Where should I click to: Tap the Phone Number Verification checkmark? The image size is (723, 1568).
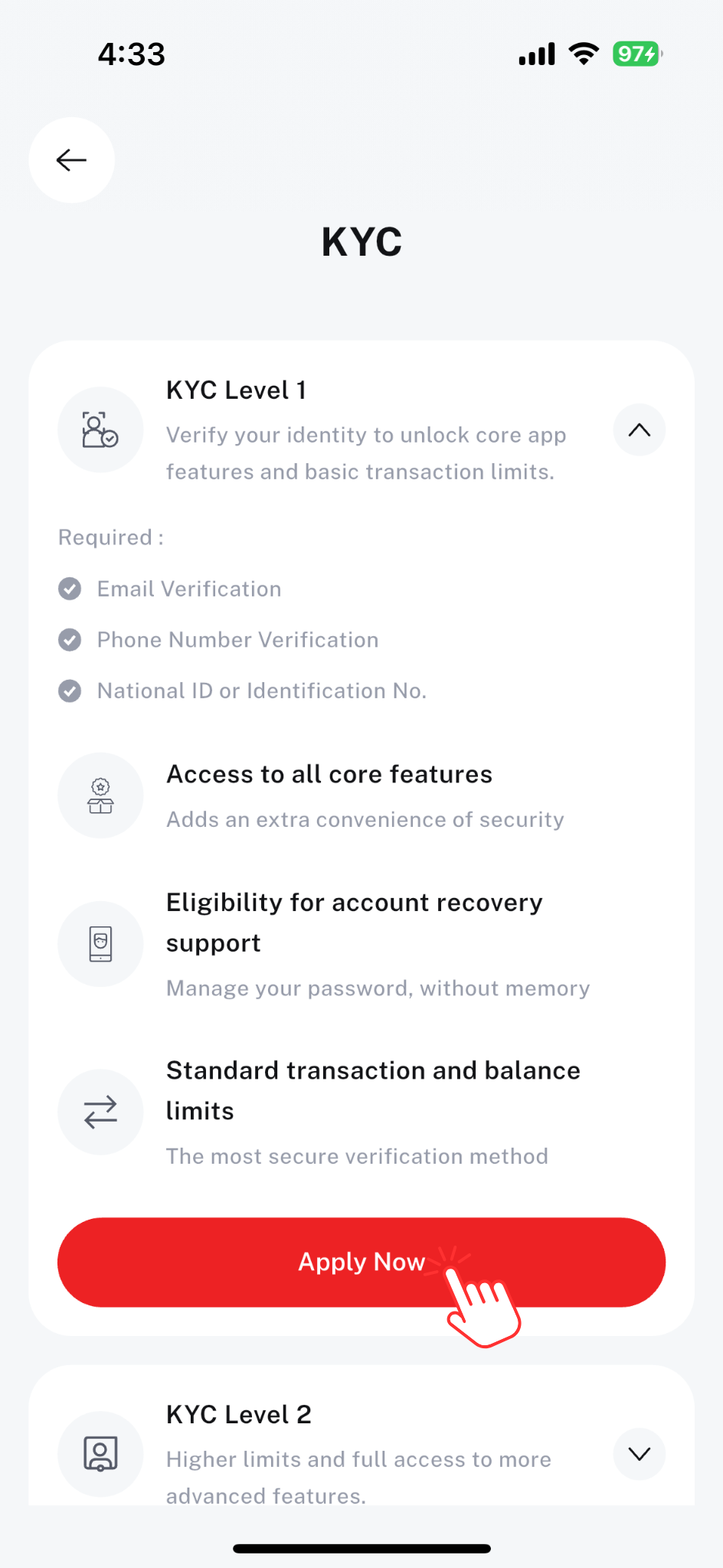pos(70,640)
